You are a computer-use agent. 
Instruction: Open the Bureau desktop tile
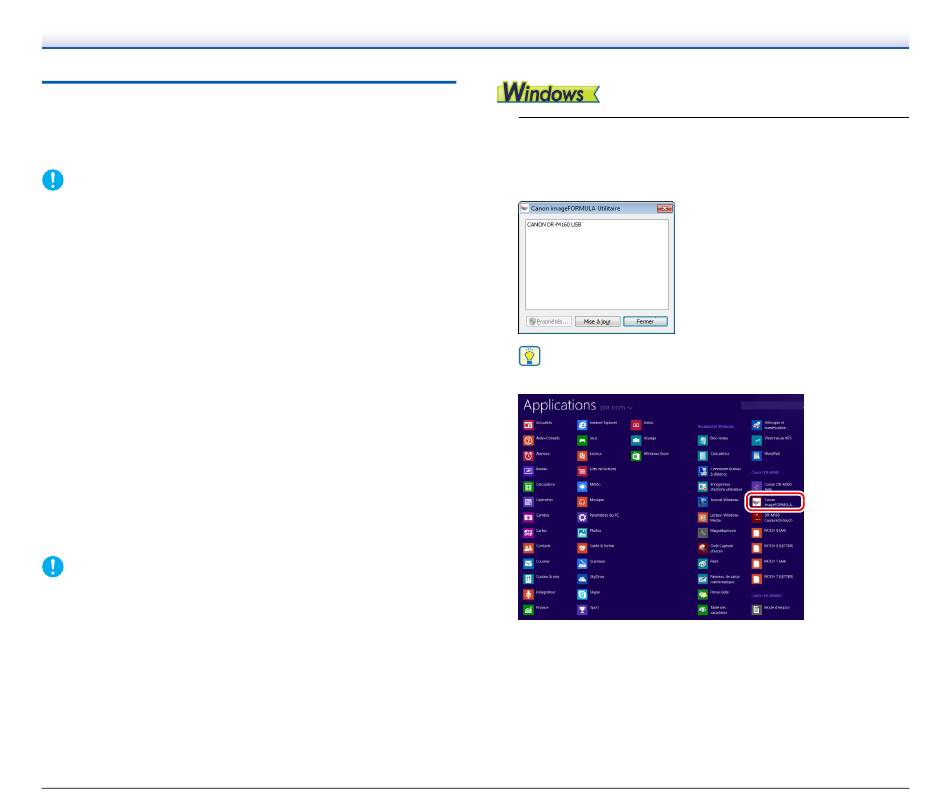coord(536,471)
